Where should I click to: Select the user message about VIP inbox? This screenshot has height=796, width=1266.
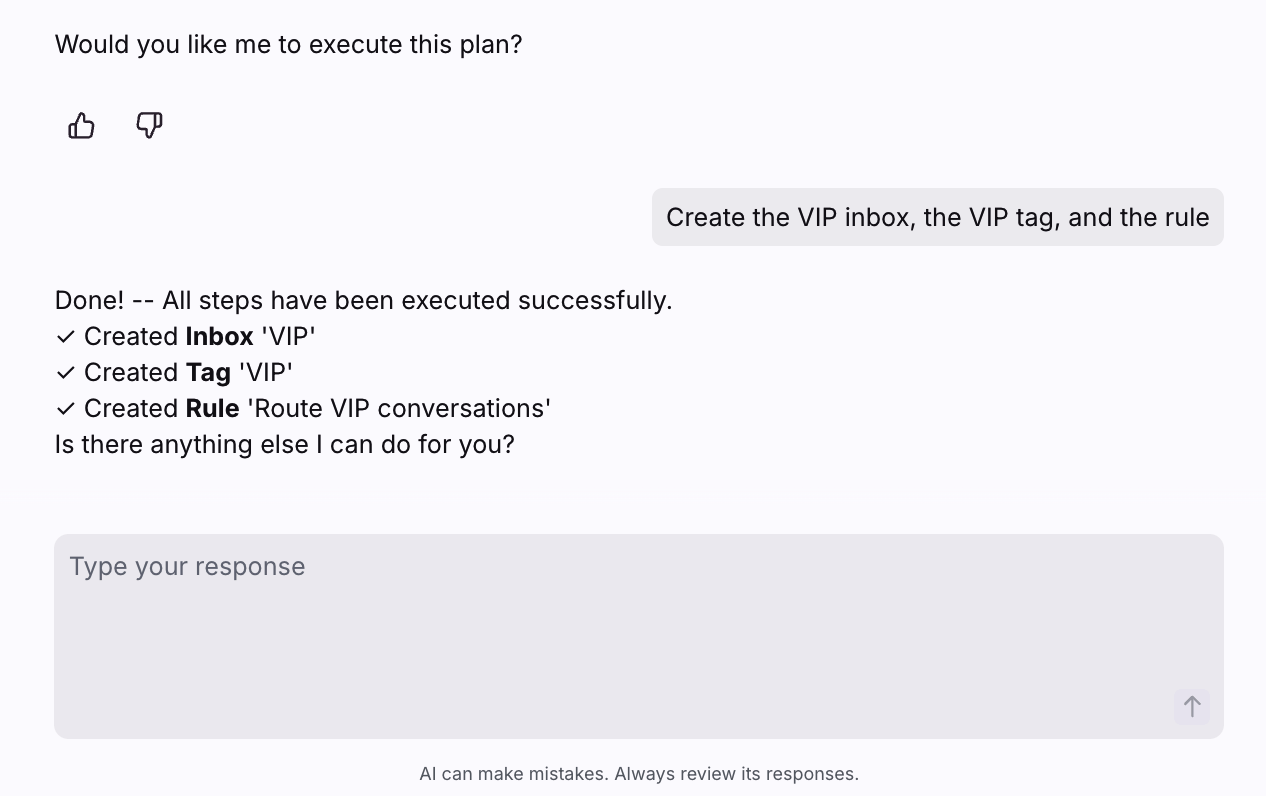pyautogui.click(x=937, y=217)
